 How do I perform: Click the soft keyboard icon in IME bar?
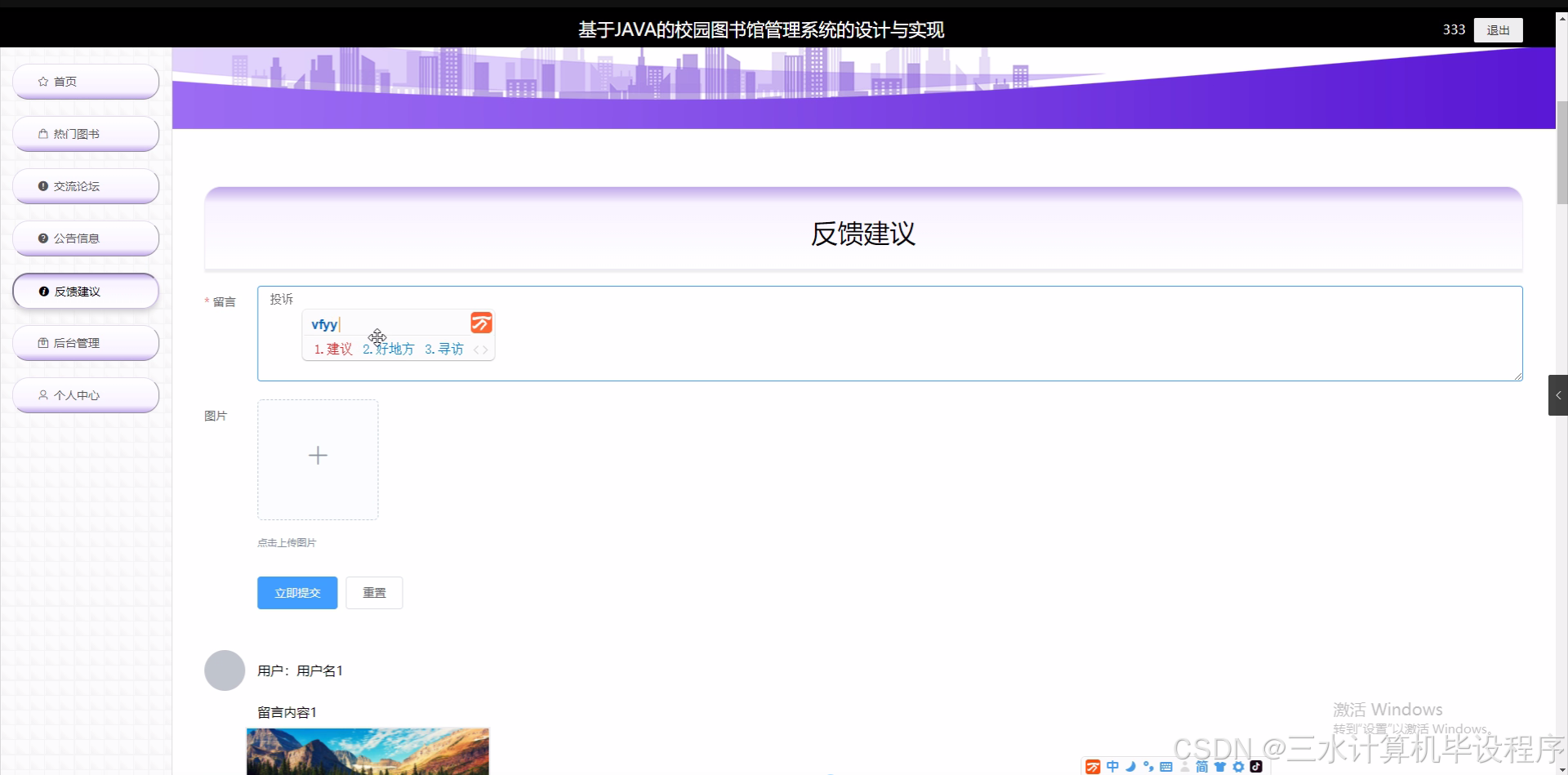tap(1165, 766)
